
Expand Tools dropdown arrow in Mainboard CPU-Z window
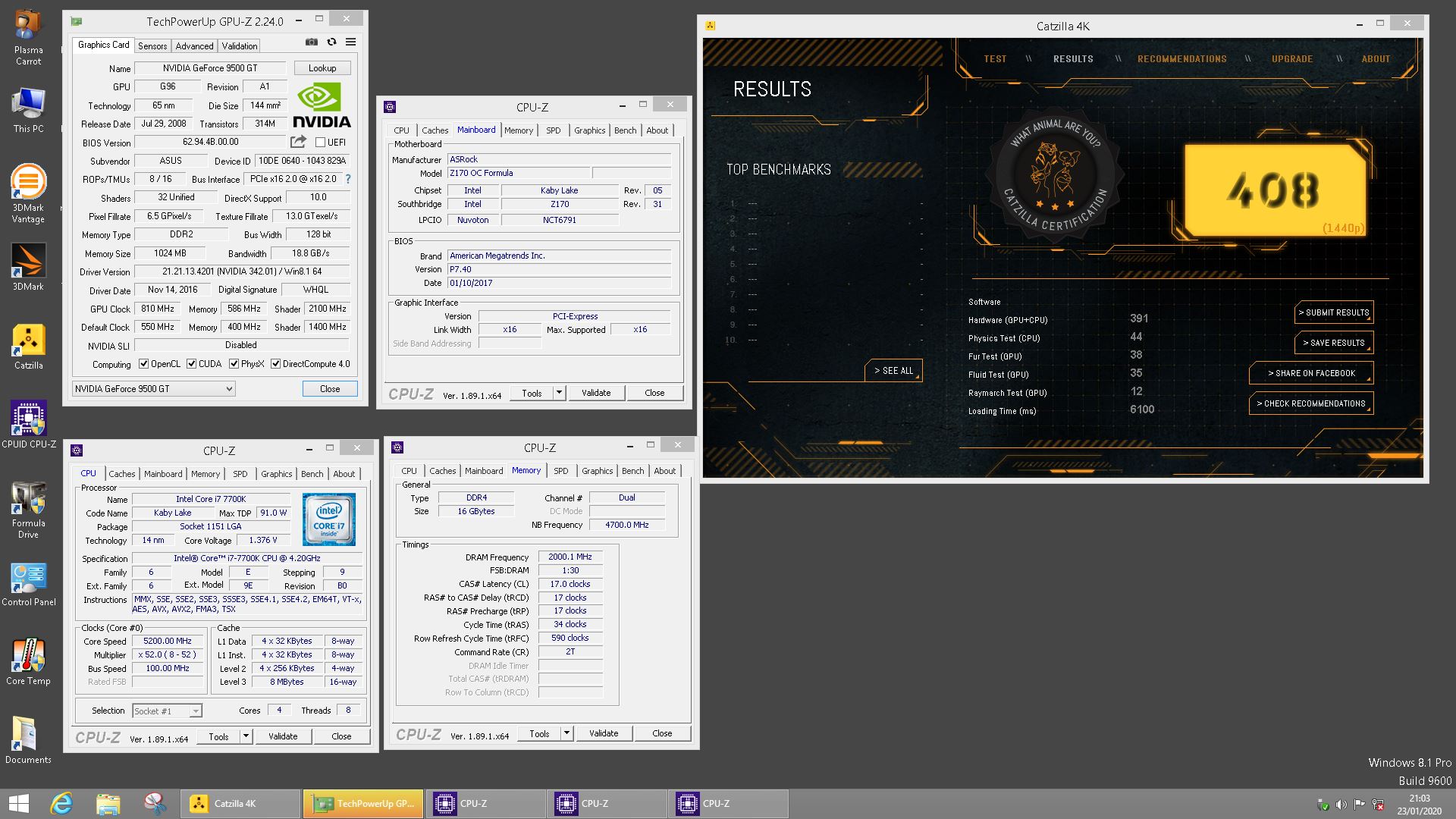(x=560, y=393)
